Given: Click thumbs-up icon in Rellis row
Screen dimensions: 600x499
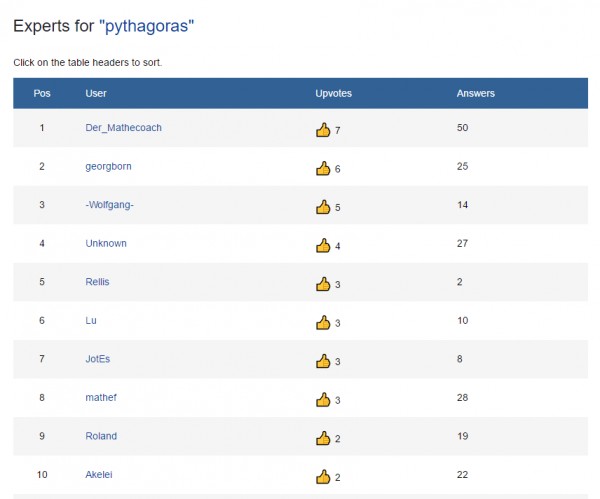Looking at the screenshot, I should point(323,284).
